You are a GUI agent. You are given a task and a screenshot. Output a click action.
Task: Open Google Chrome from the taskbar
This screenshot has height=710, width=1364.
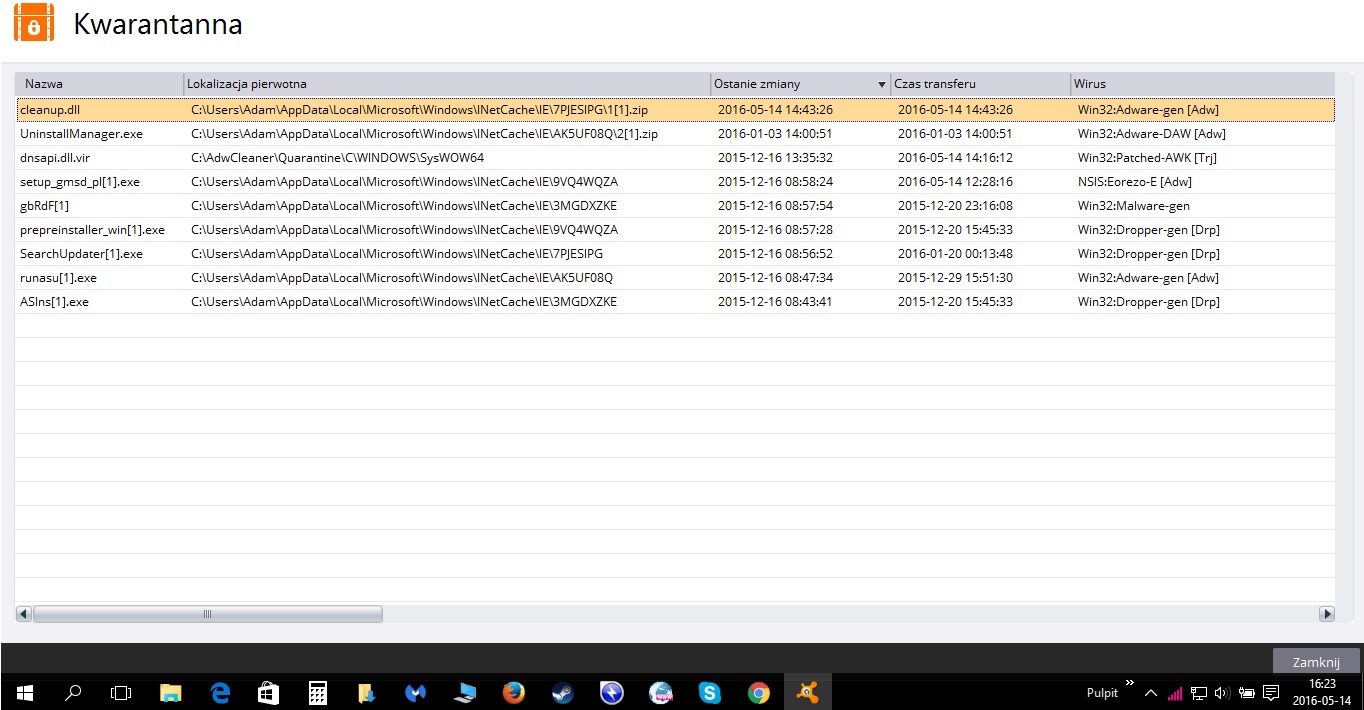click(759, 692)
